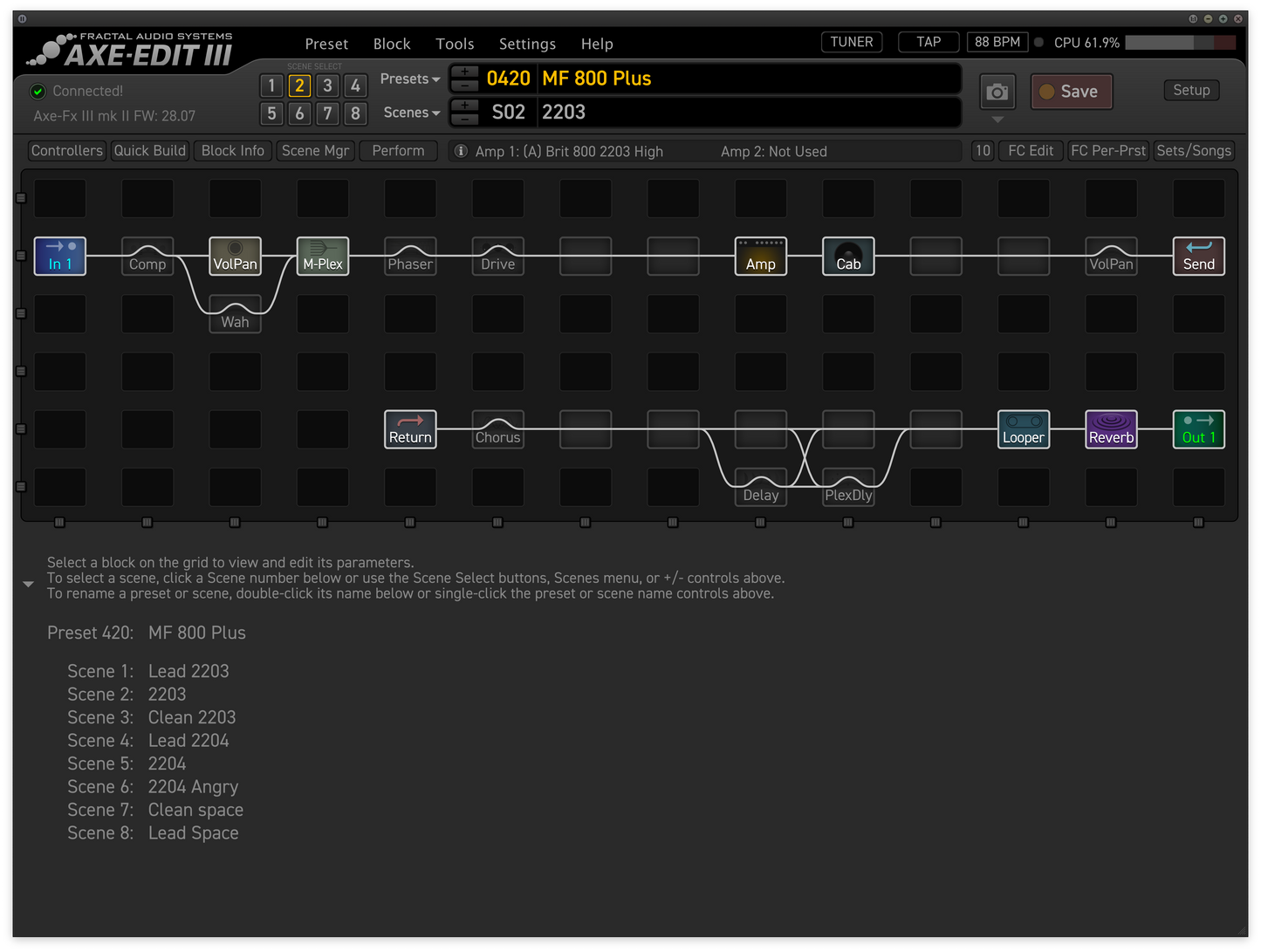This screenshot has width=1261, height=952.
Task: Click the Amp info icon
Action: tap(461, 151)
